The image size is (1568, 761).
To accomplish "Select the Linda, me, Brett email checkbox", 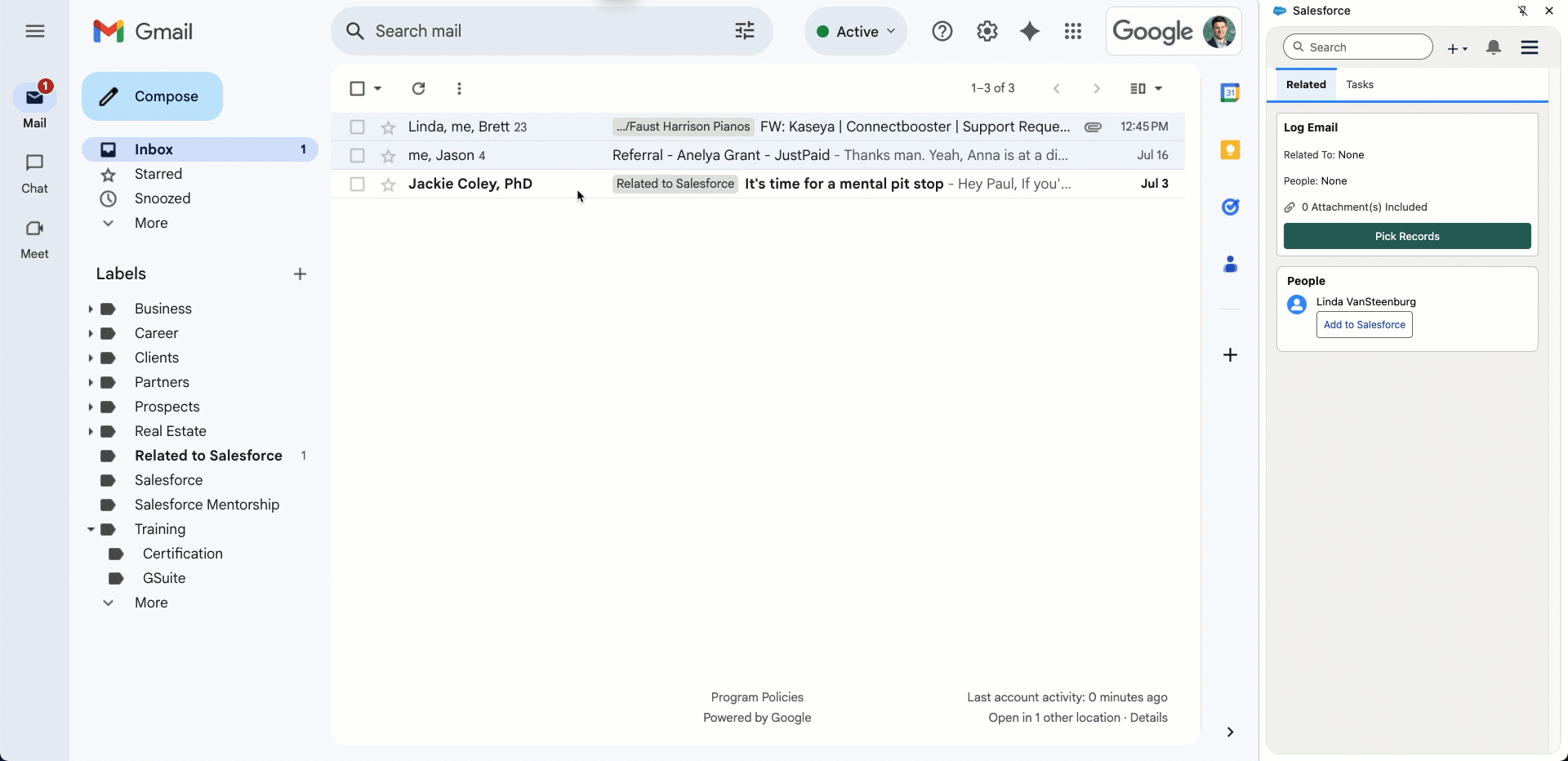I will pyautogui.click(x=357, y=127).
